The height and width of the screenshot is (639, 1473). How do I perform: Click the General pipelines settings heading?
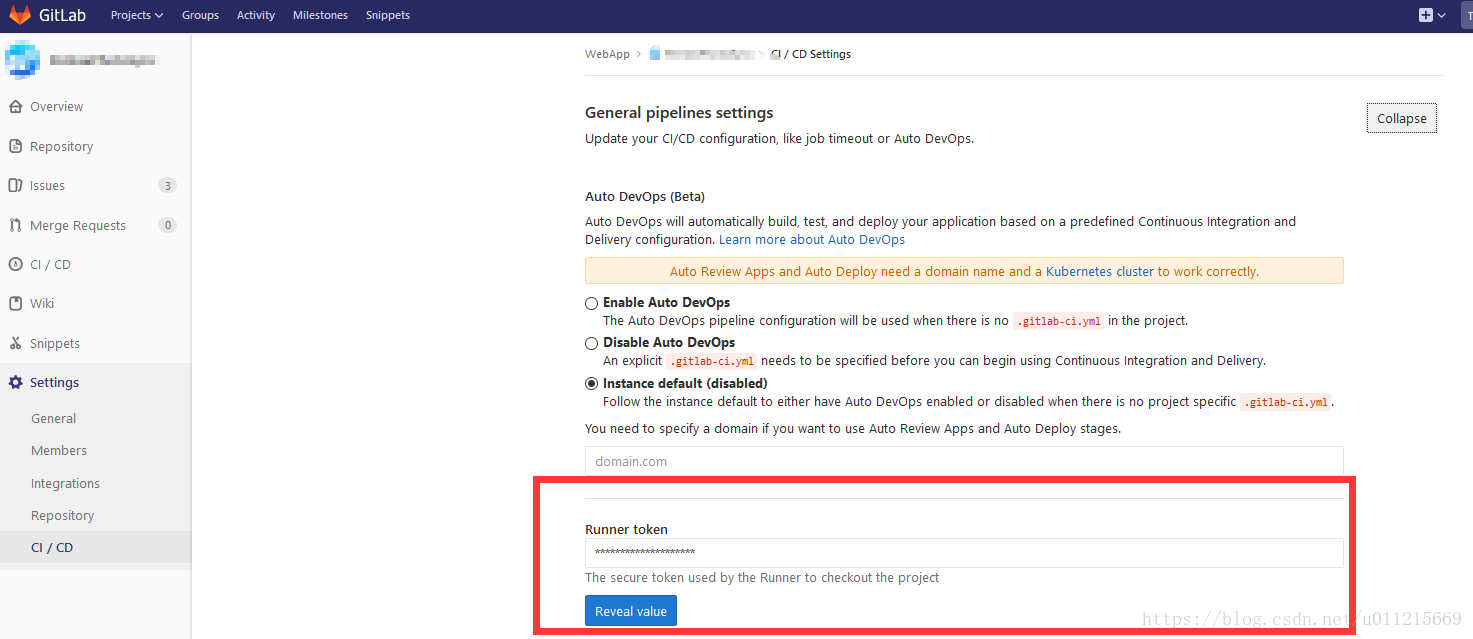point(679,113)
